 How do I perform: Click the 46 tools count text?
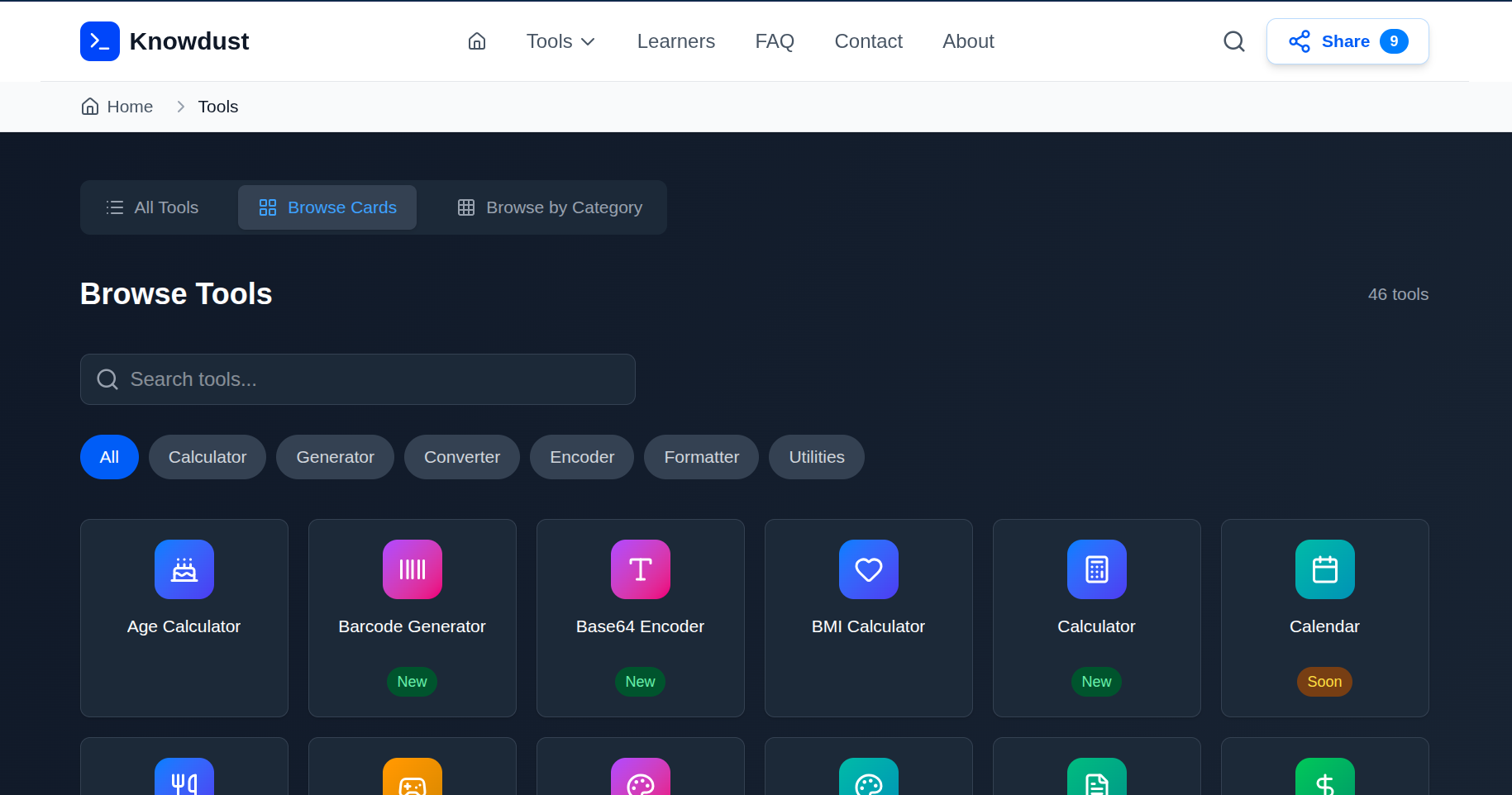pos(1398,294)
